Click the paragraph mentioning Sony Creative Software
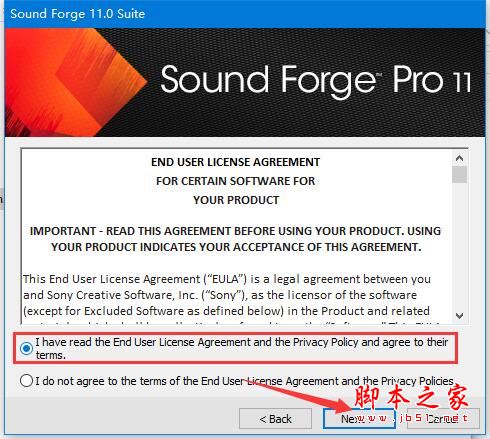The height and width of the screenshot is (439, 490). click(227, 295)
